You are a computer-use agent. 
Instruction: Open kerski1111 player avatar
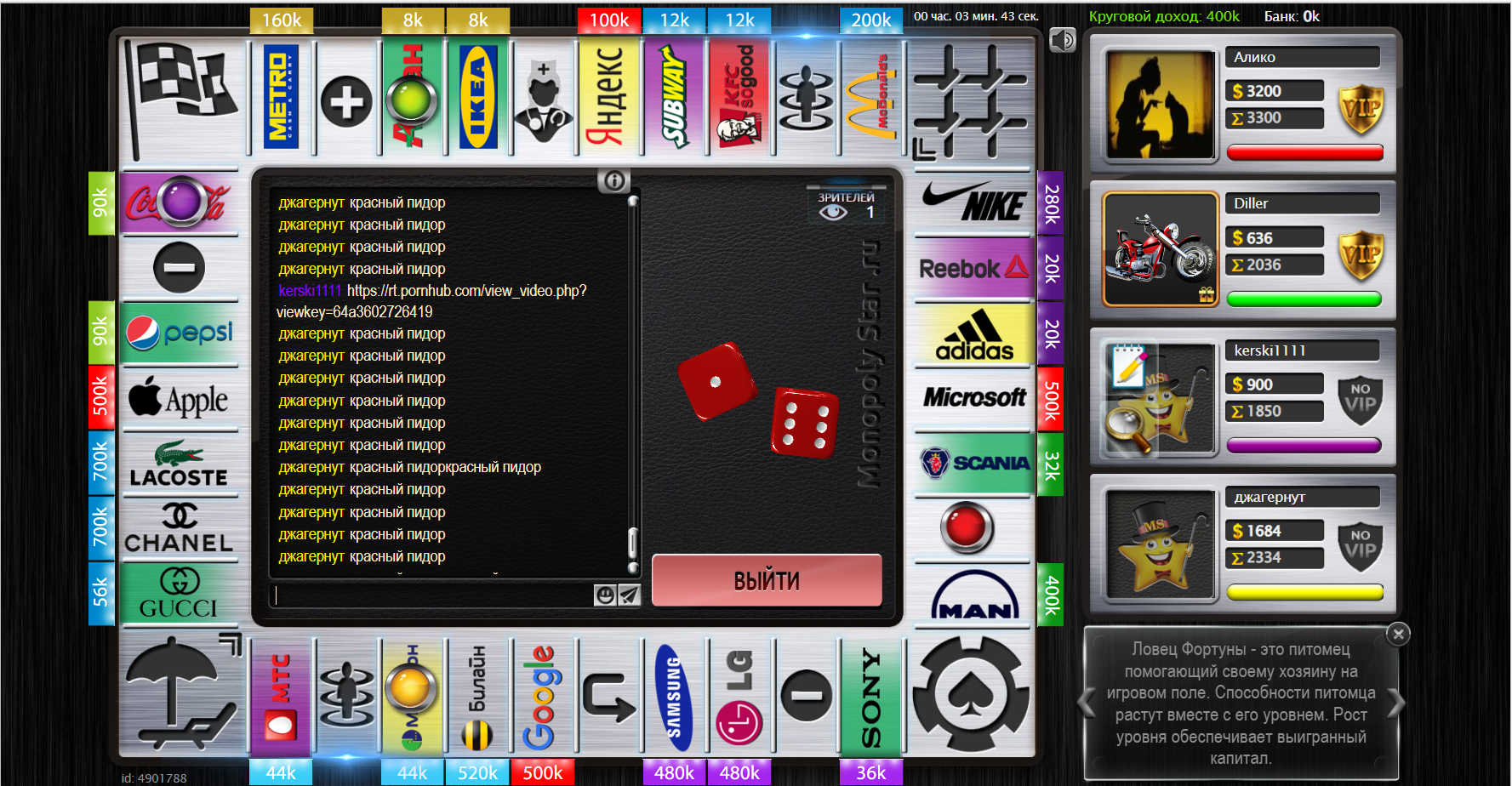[x=1160, y=397]
